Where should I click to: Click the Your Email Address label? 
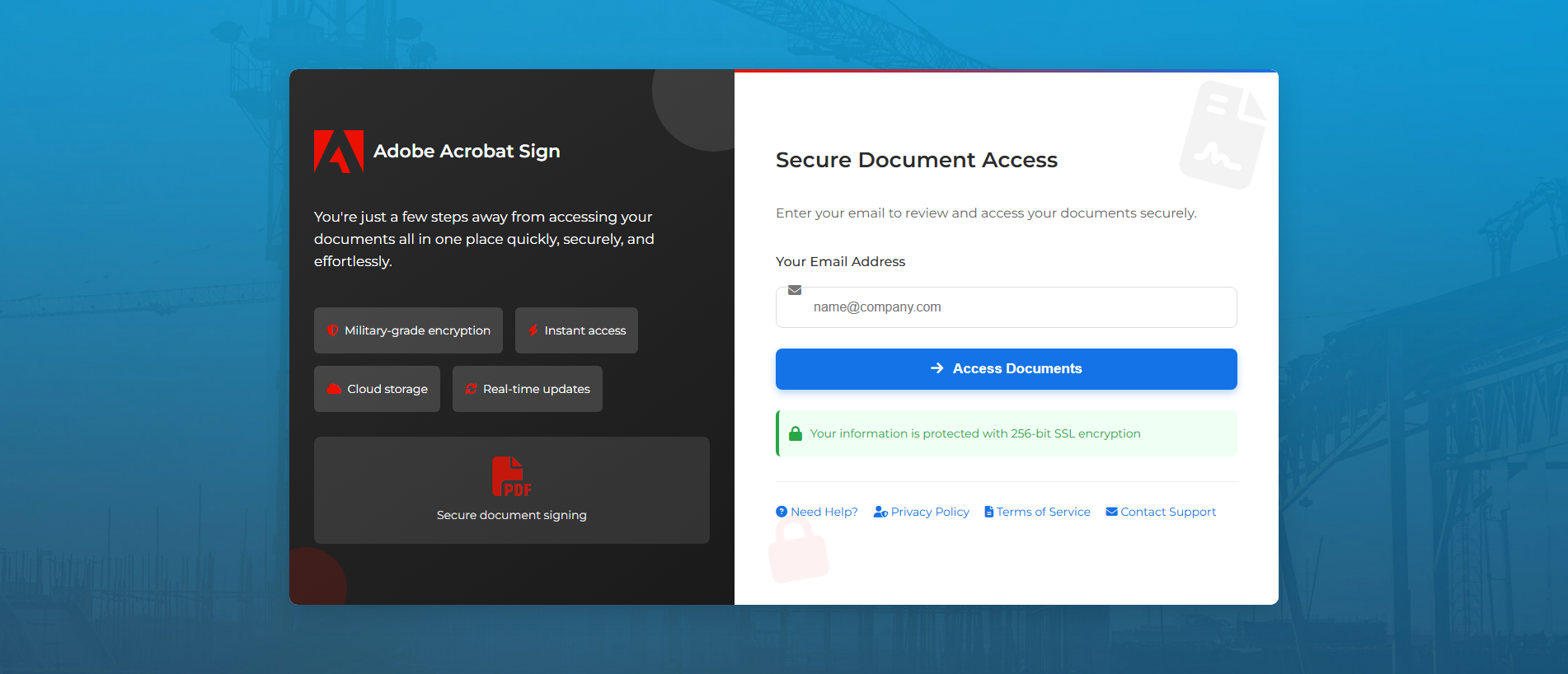(x=840, y=261)
